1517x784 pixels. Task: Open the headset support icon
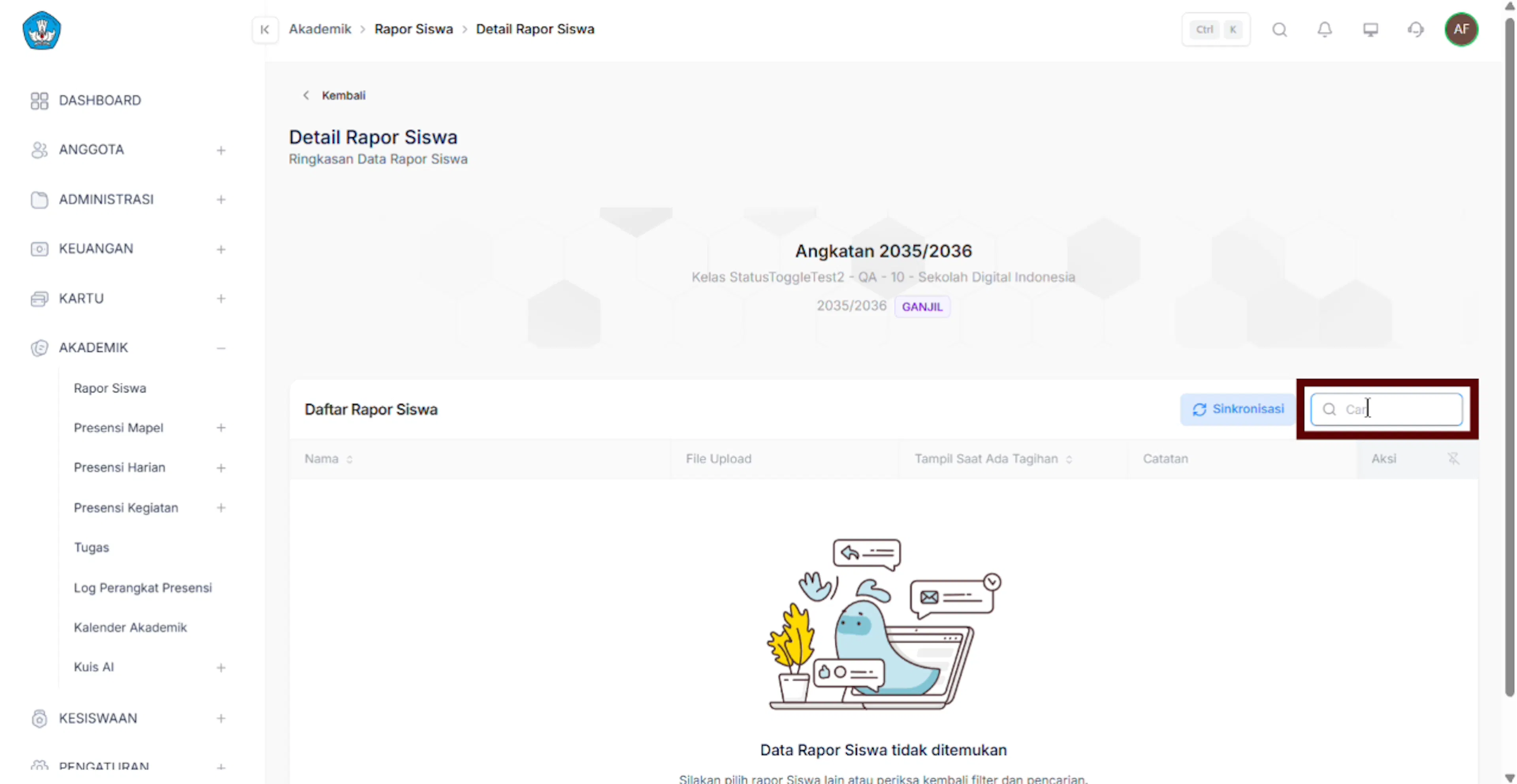pos(1416,30)
